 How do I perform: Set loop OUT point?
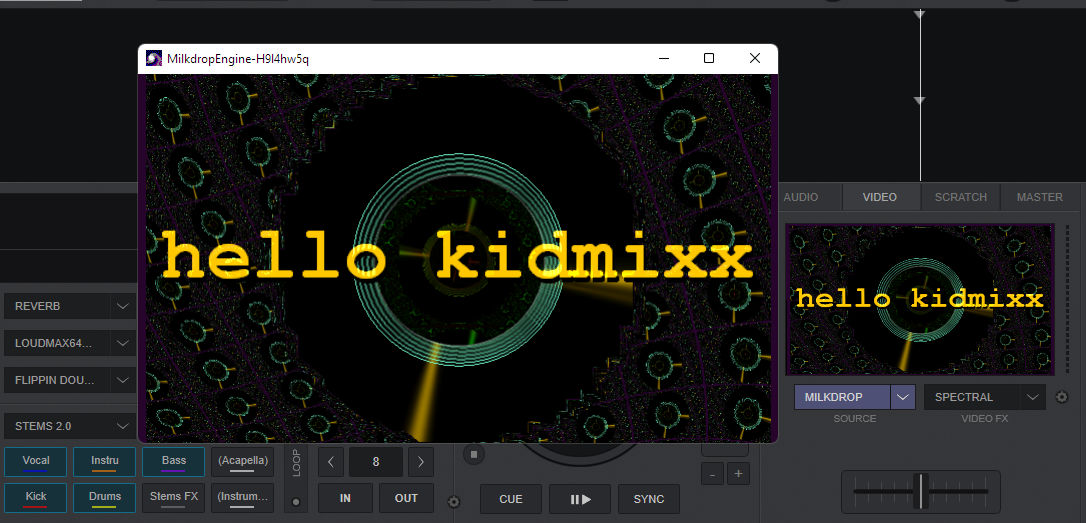tap(406, 498)
